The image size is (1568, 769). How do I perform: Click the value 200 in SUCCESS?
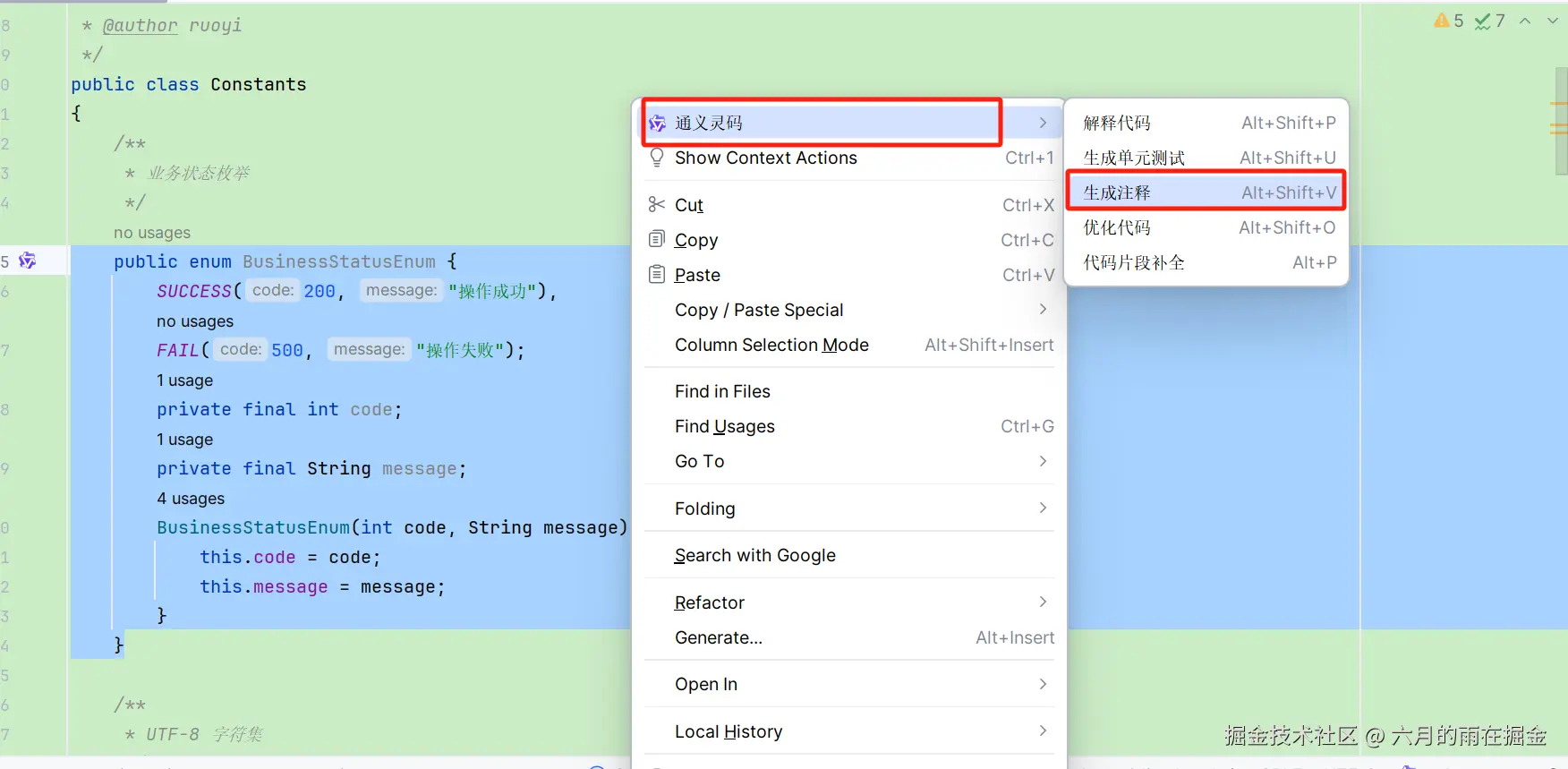[320, 291]
